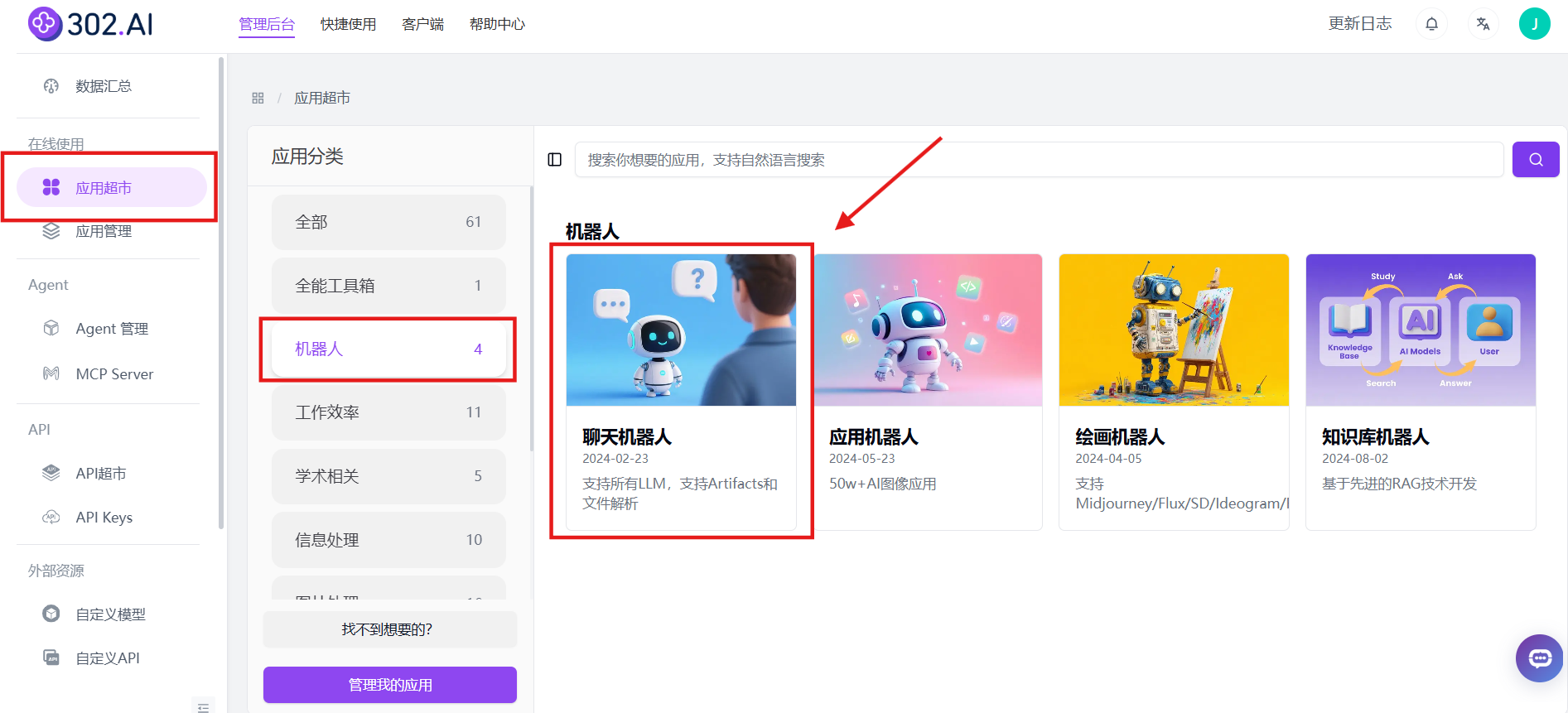Click the application search input field
This screenshot has width=1568, height=713.
[1039, 160]
